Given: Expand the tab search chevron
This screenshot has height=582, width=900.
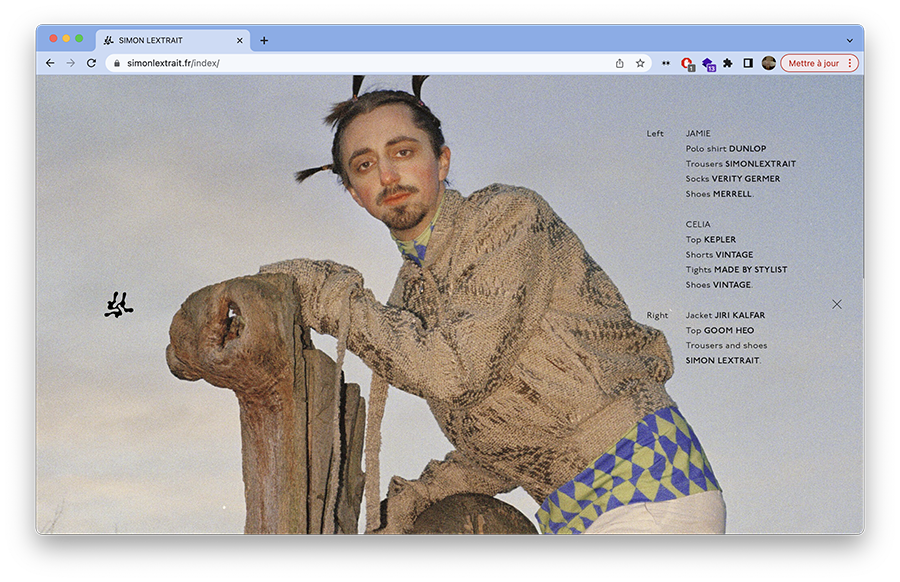Looking at the screenshot, I should tap(849, 41).
